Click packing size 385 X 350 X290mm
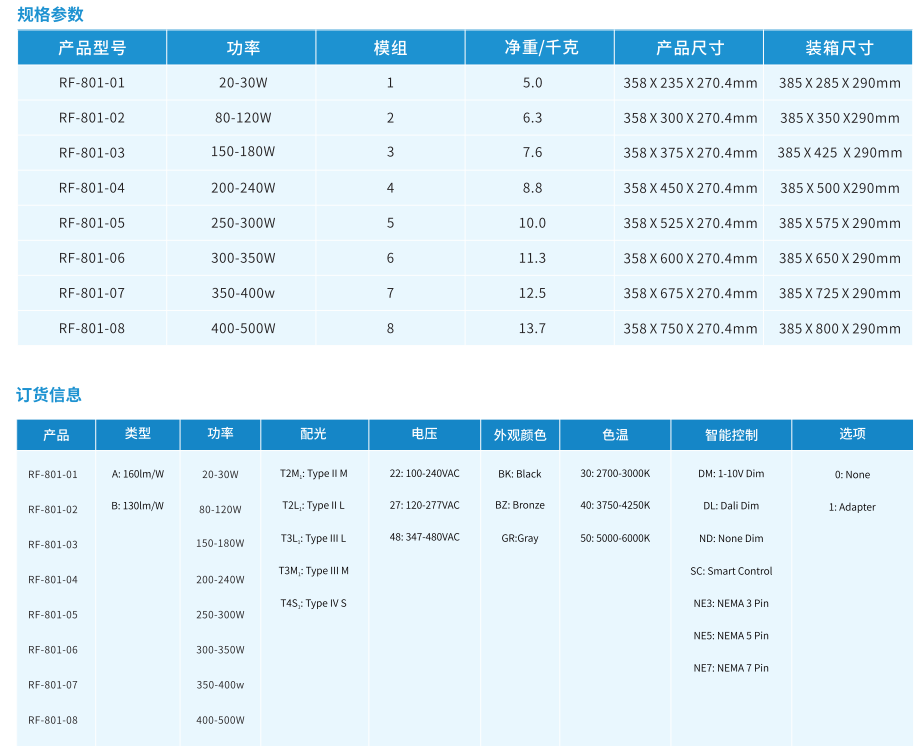The height and width of the screenshot is (746, 924). point(840,118)
